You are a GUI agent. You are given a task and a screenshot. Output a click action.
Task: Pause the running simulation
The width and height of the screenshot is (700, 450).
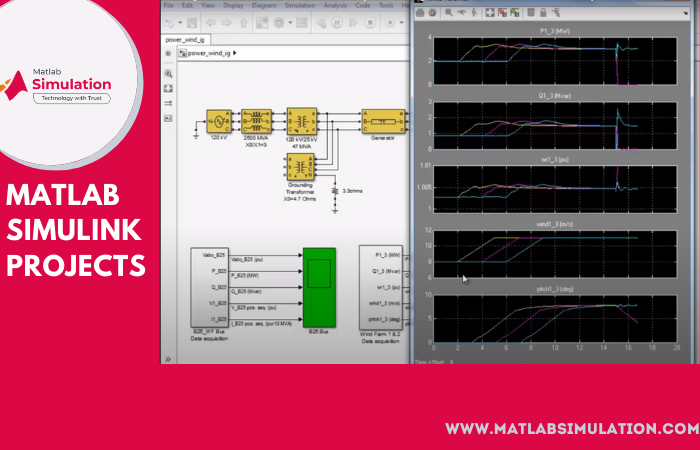pos(337,23)
